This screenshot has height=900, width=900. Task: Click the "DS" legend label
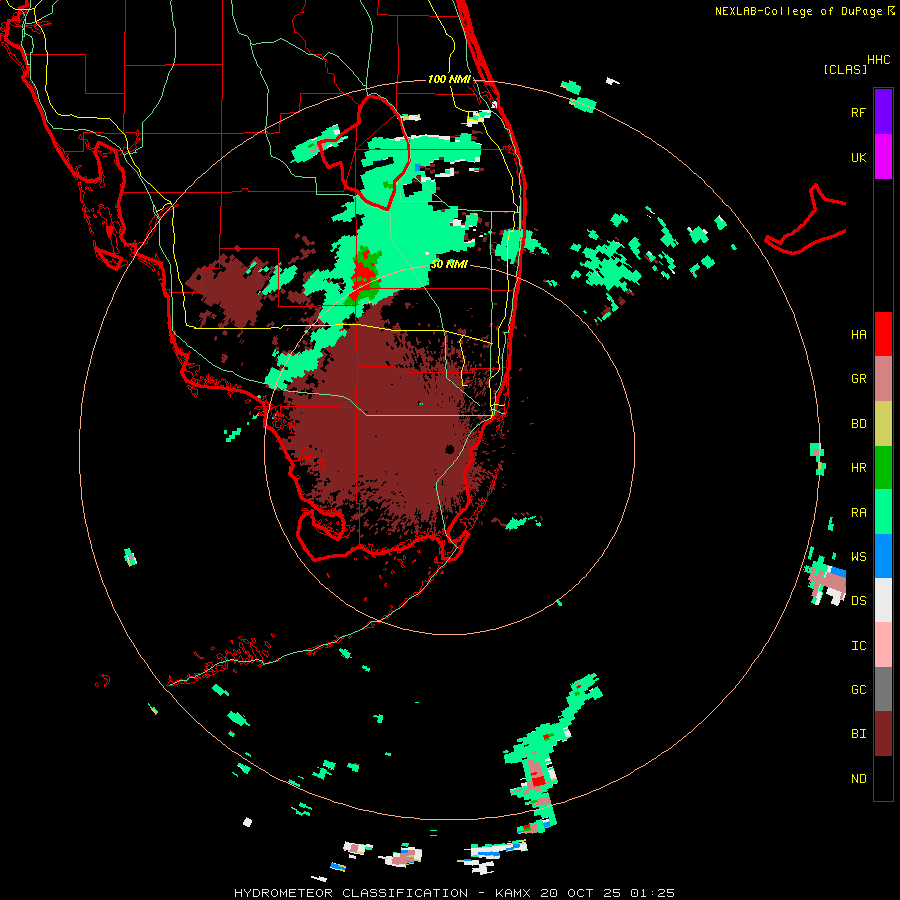[x=858, y=601]
